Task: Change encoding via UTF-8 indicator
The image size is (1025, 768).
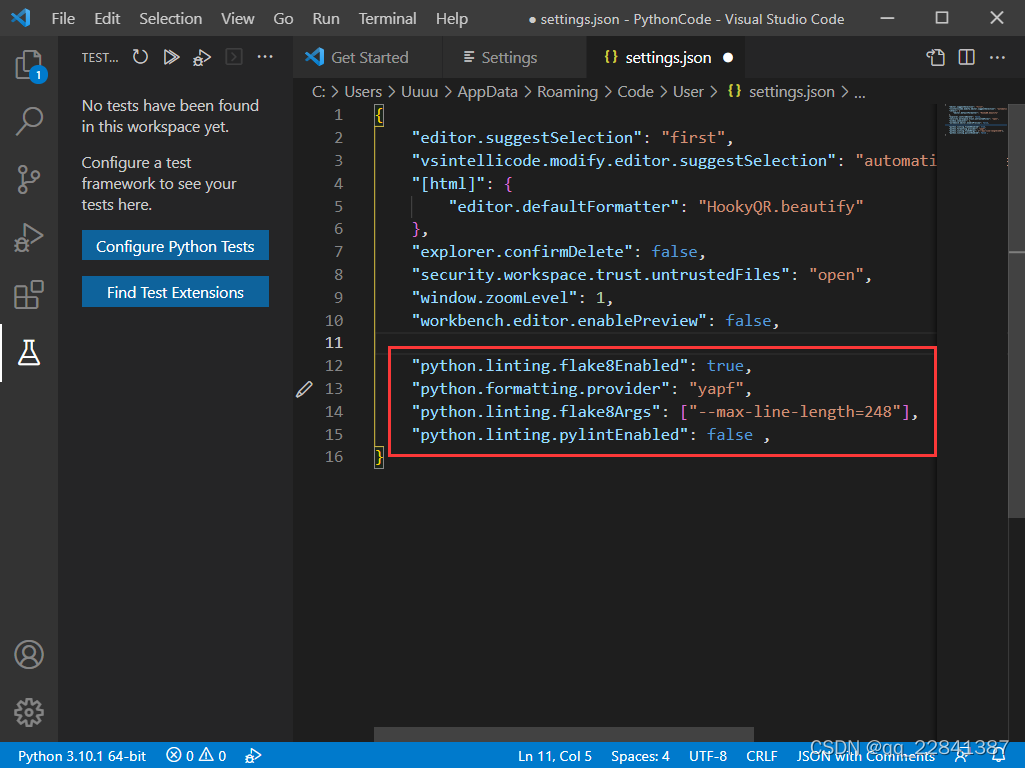Action: pos(707,756)
